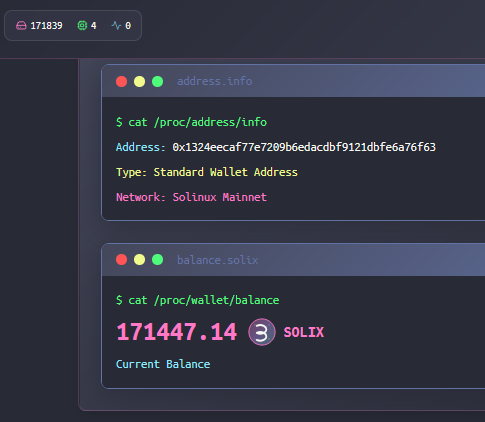Click the value 0 beside the pulse icon
Screen dimensions: 485x422
(x=128, y=26)
